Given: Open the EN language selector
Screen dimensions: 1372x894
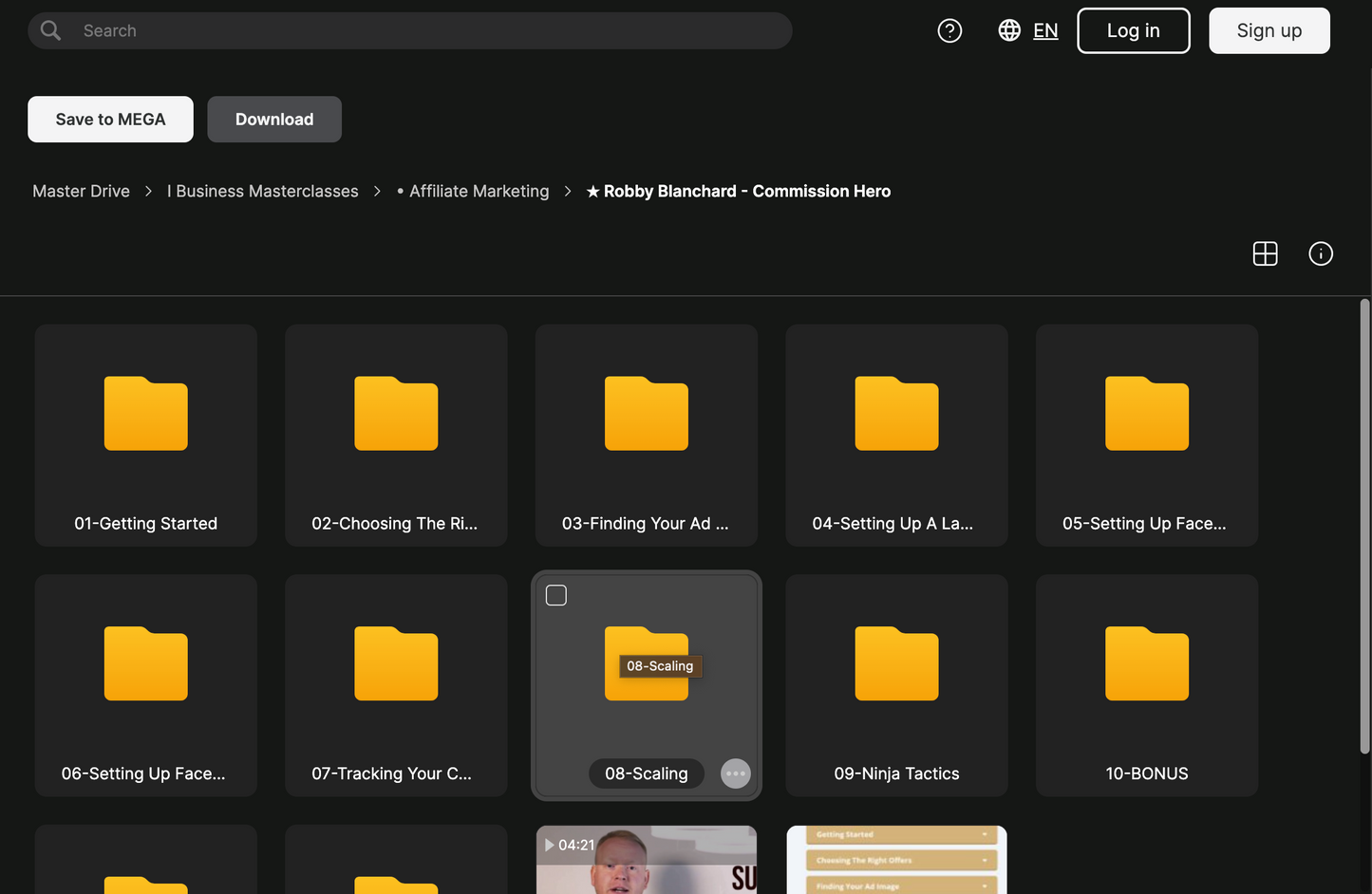Looking at the screenshot, I should 1045,30.
